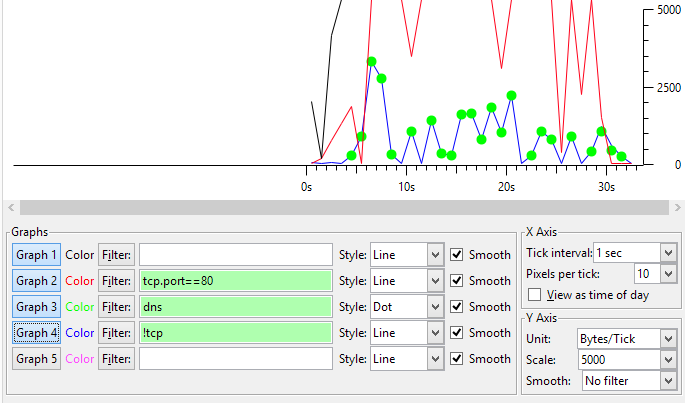Enable the Graph 5 button
The image size is (685, 403).
pos(36,359)
